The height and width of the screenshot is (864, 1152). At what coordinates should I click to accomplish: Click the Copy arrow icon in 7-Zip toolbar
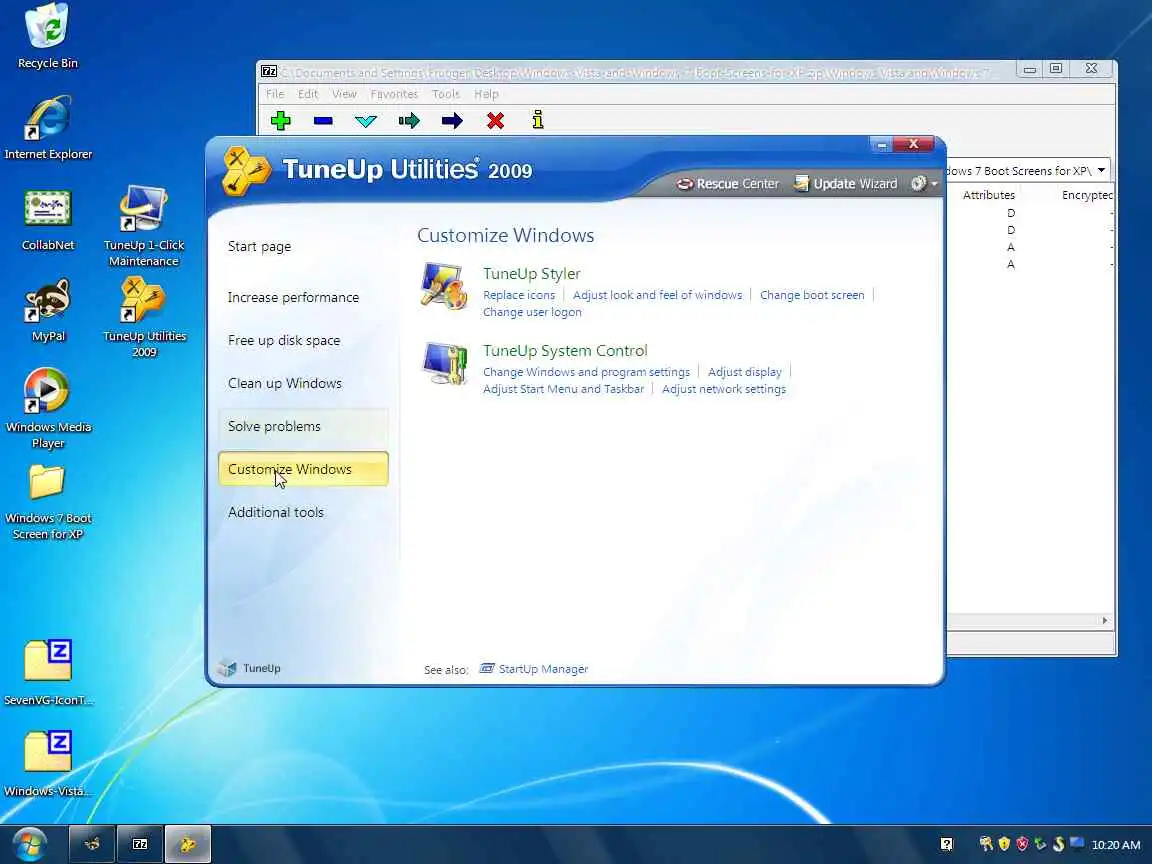pos(409,120)
